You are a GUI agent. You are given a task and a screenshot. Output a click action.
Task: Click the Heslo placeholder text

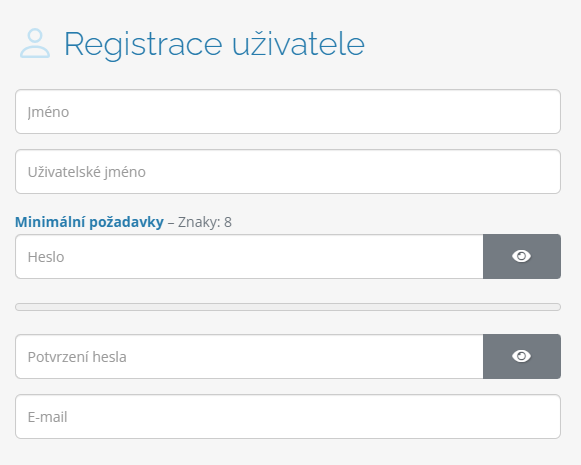[46, 257]
